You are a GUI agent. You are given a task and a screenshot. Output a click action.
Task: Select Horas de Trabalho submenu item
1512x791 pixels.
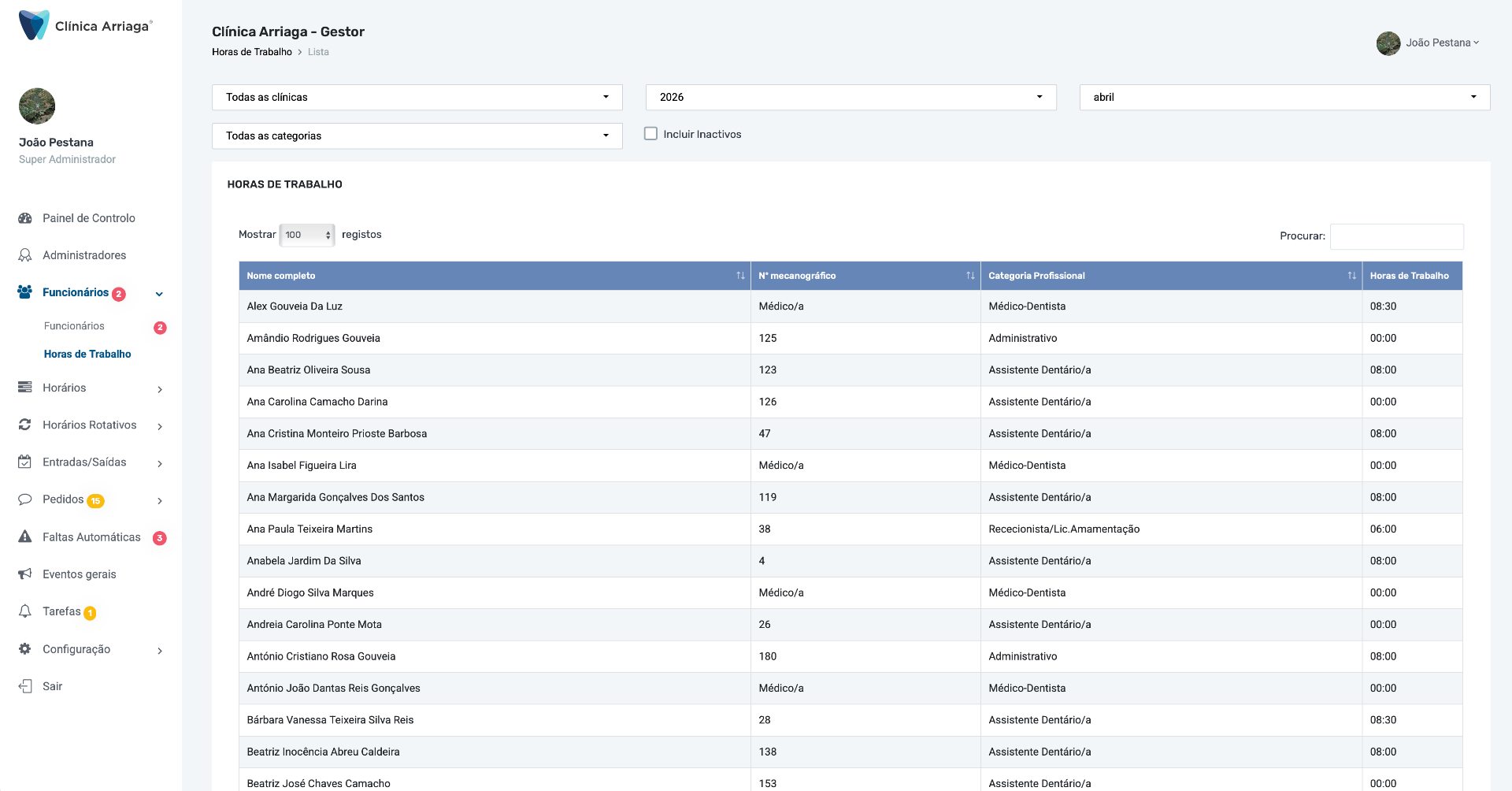tap(87, 354)
